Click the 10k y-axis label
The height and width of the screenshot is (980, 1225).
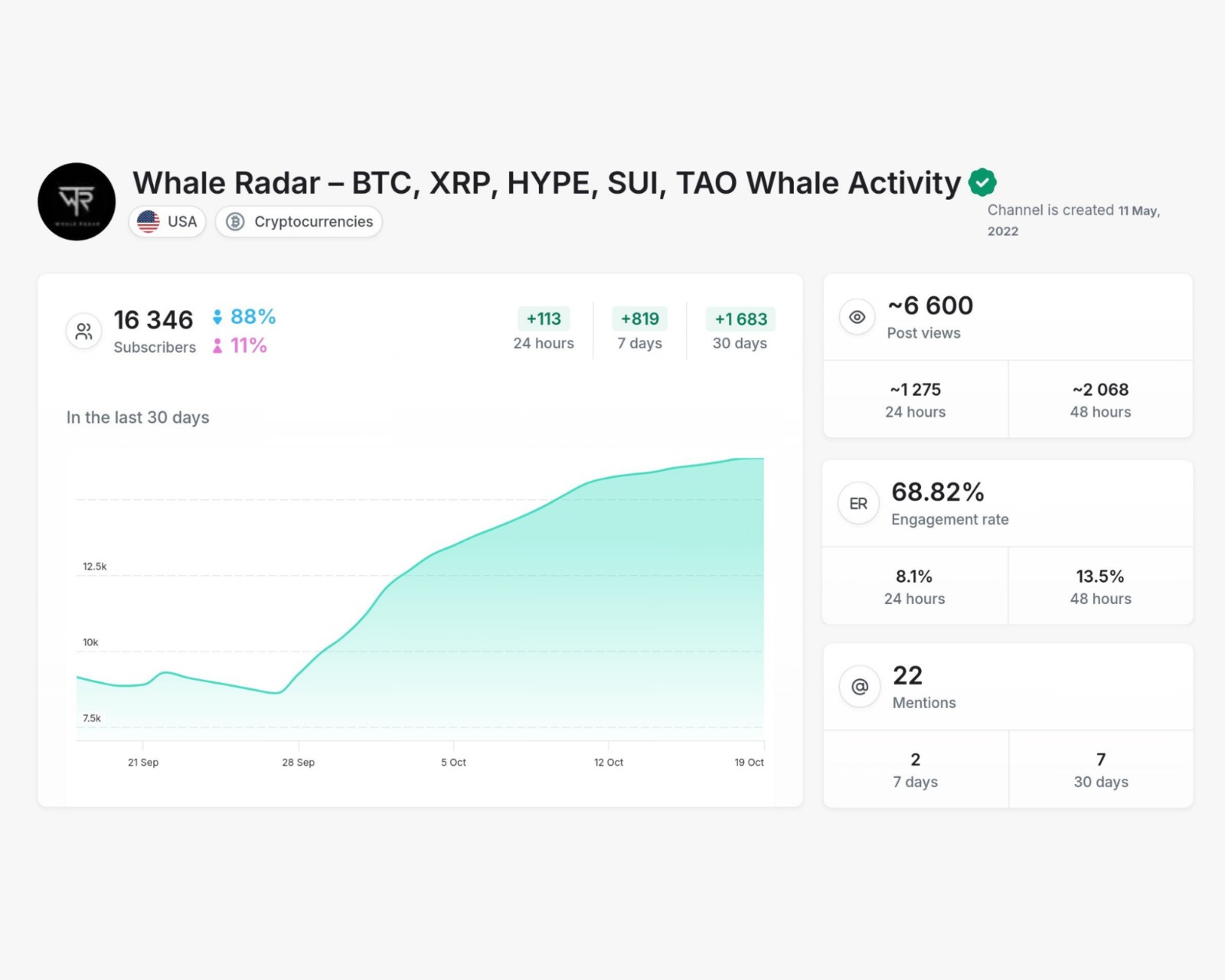pos(90,642)
